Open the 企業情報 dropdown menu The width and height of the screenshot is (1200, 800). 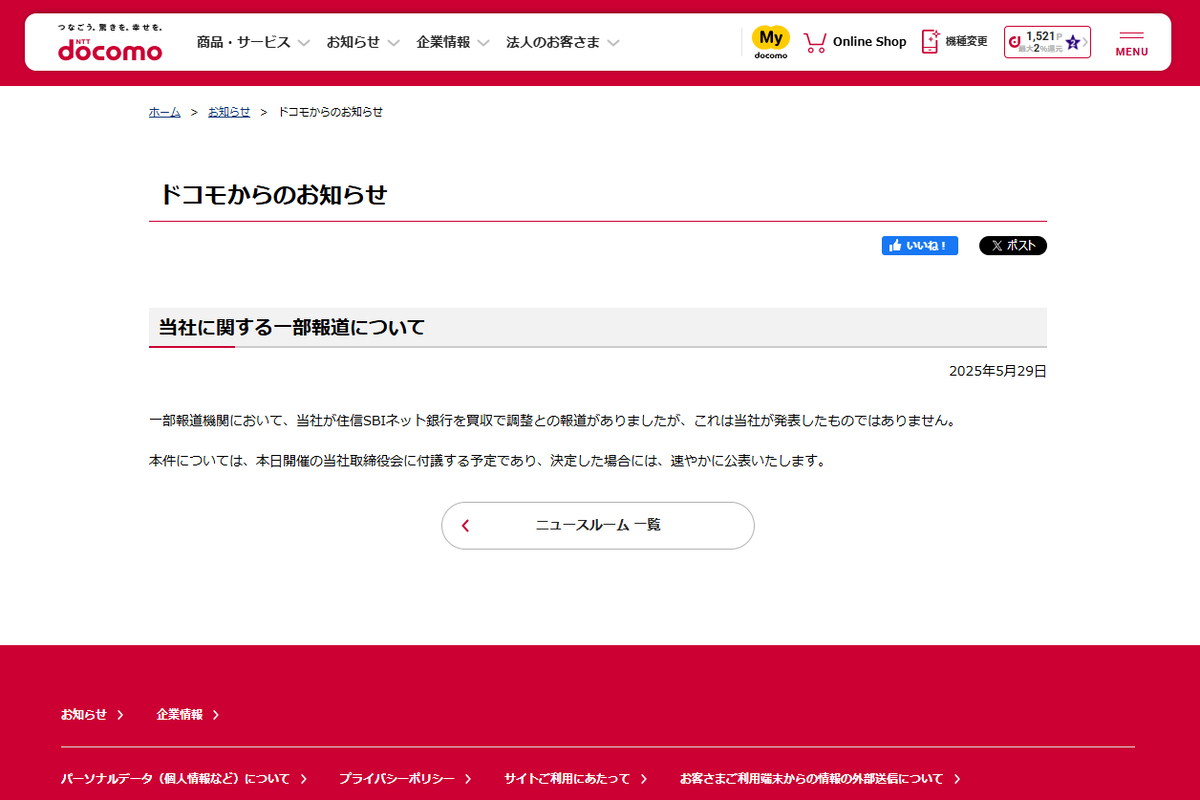click(x=444, y=42)
